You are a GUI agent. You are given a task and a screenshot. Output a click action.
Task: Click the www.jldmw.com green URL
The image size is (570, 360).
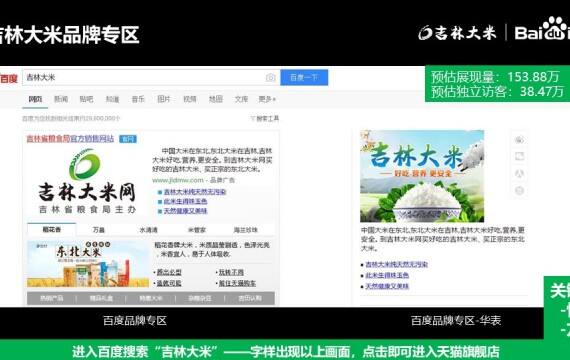[x=178, y=180]
